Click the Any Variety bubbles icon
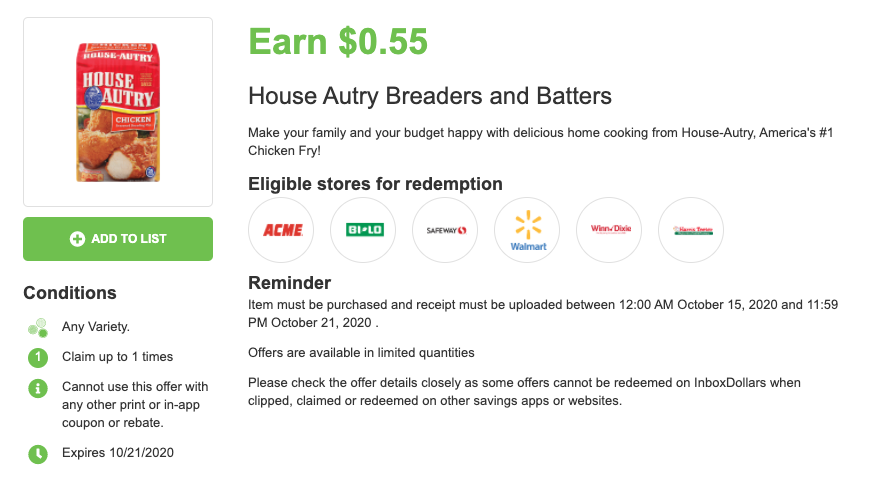This screenshot has height=494, width=884. (x=37, y=326)
